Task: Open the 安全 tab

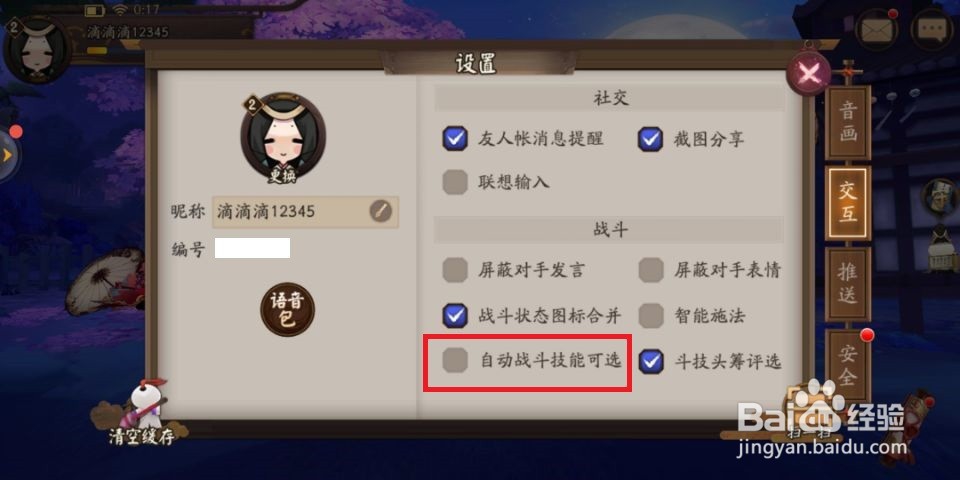Action: (848, 365)
